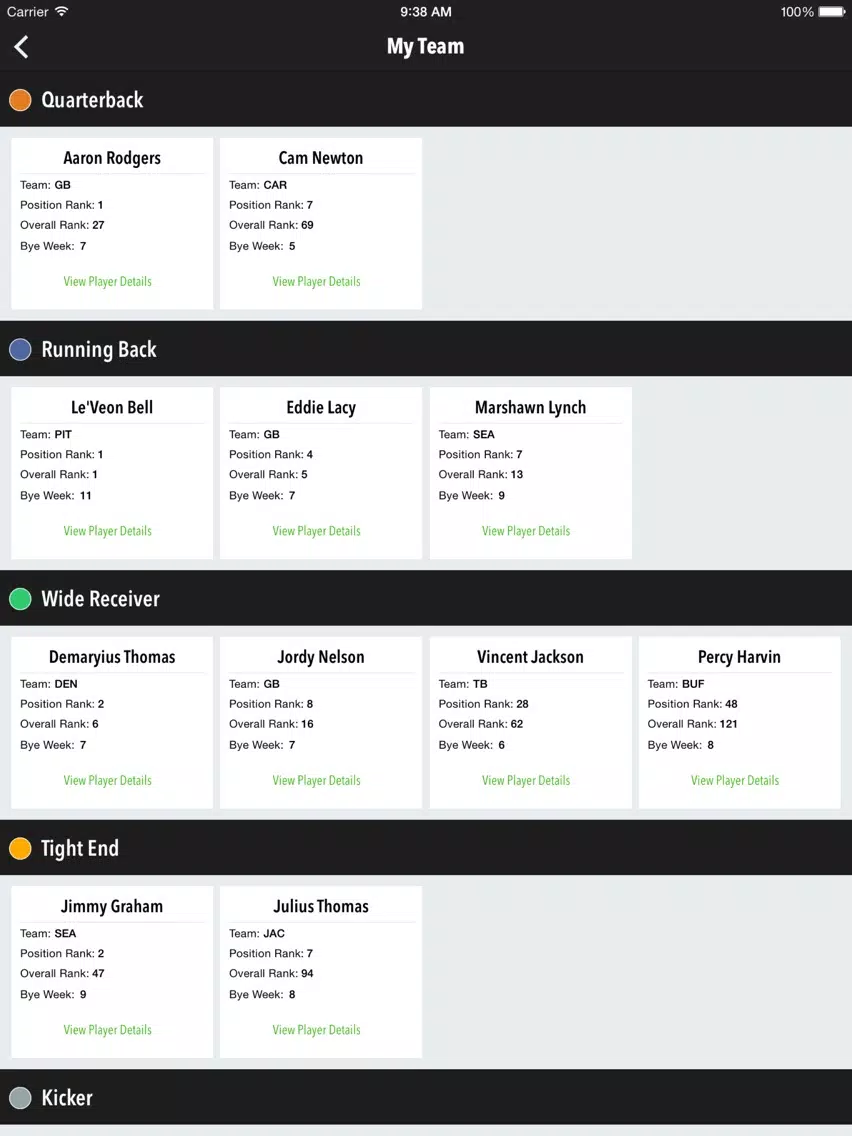View Player Details for Aaron Rodgers
Viewport: 852px width, 1136px height.
click(107, 281)
